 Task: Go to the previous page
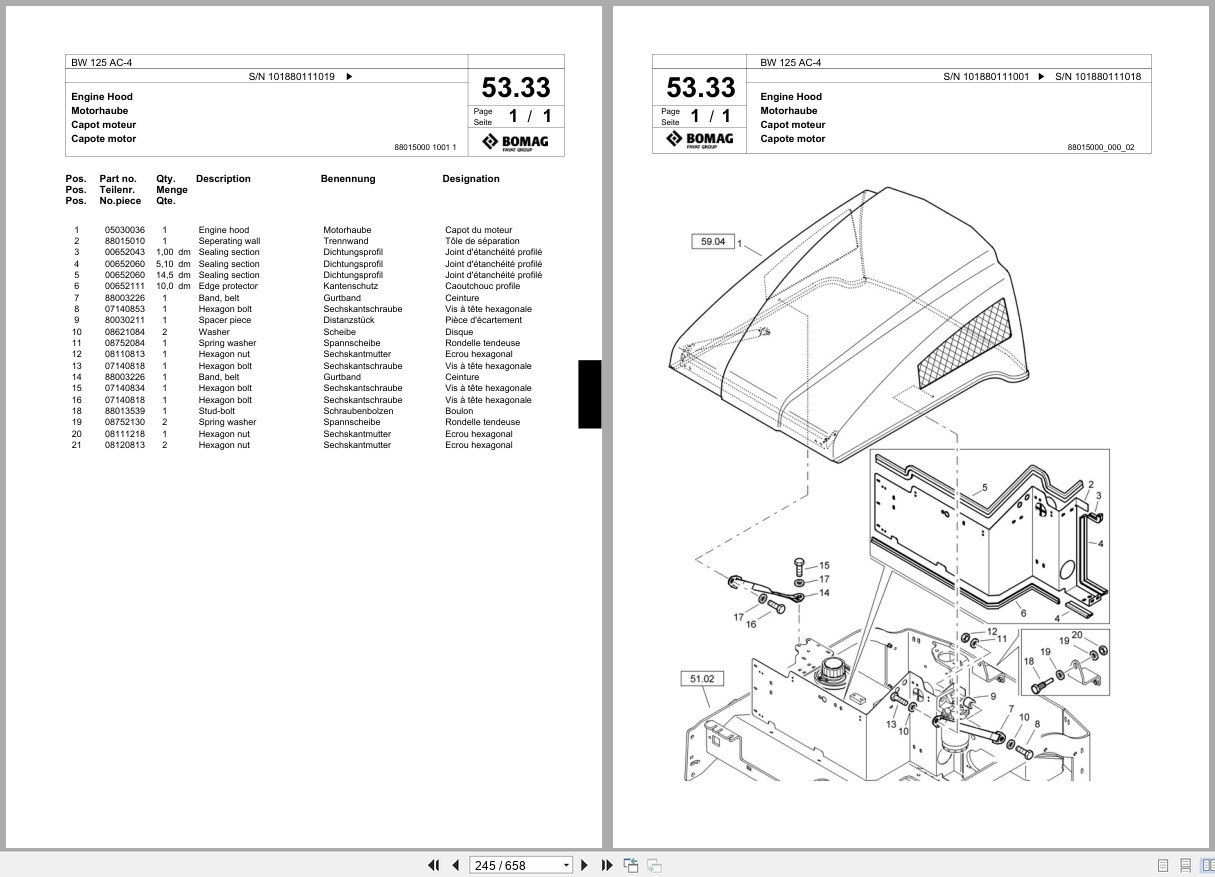tap(455, 865)
